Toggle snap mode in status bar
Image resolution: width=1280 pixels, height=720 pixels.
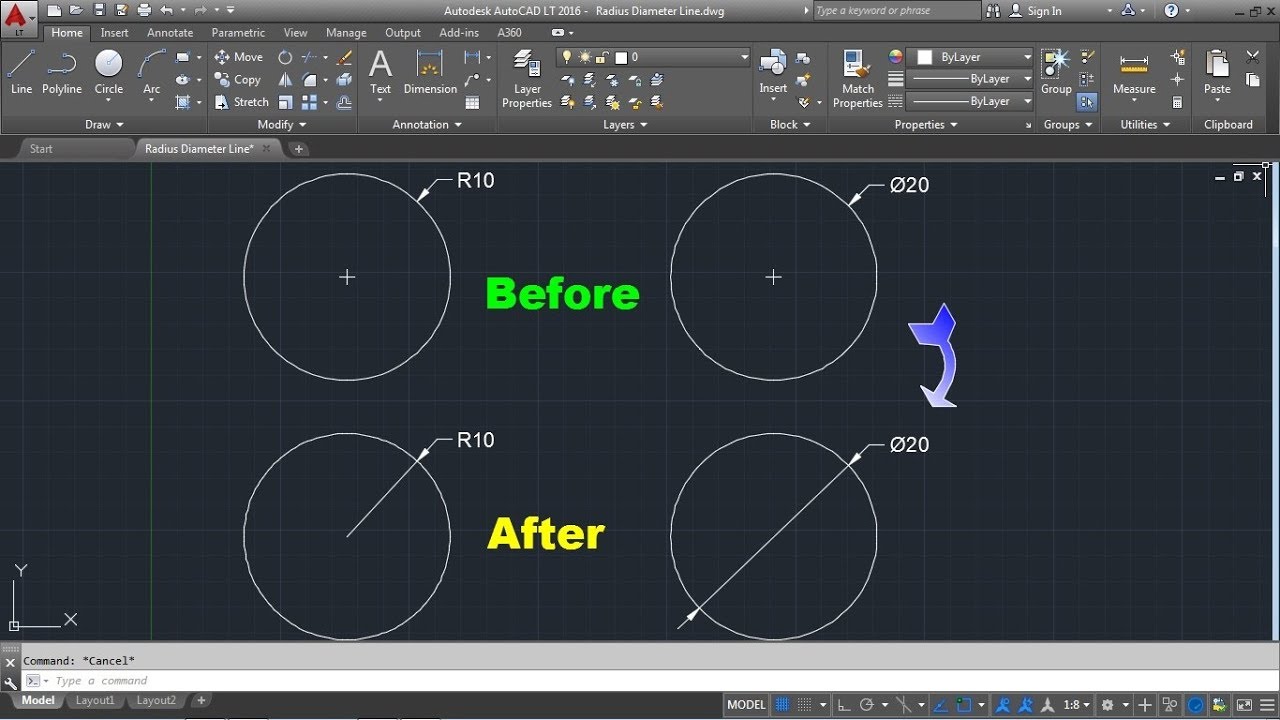(x=805, y=705)
